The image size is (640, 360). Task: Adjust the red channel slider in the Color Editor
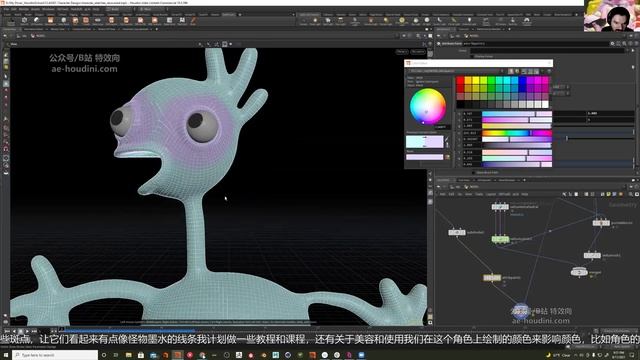(517, 113)
